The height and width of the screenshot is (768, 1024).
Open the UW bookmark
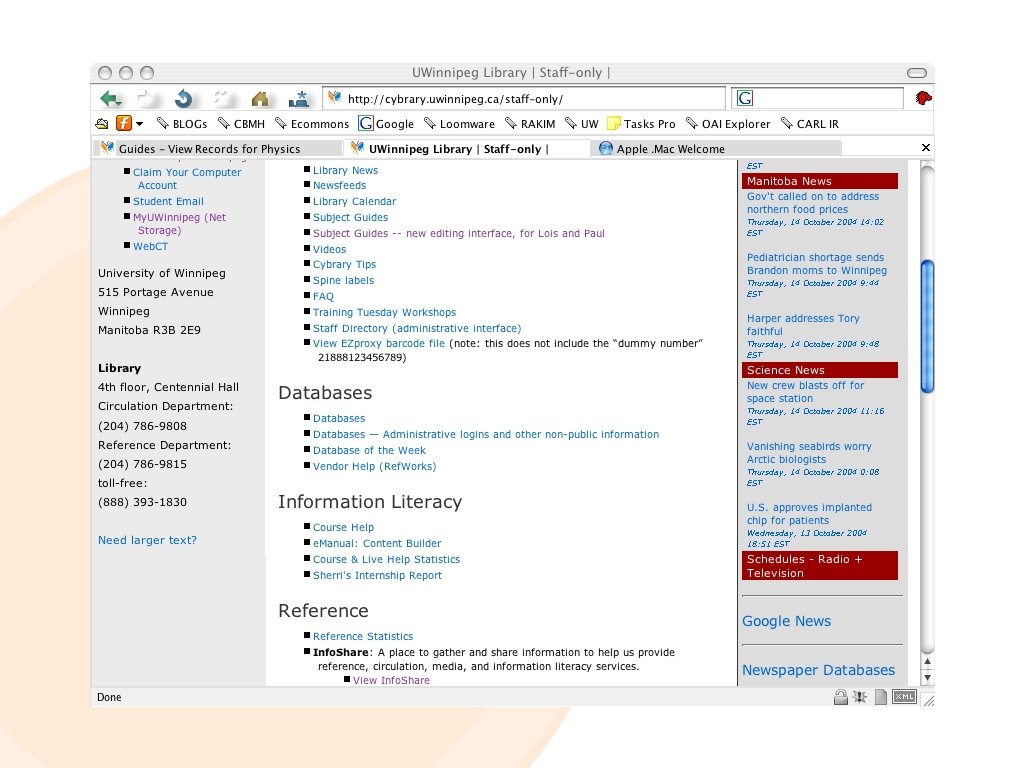point(581,123)
